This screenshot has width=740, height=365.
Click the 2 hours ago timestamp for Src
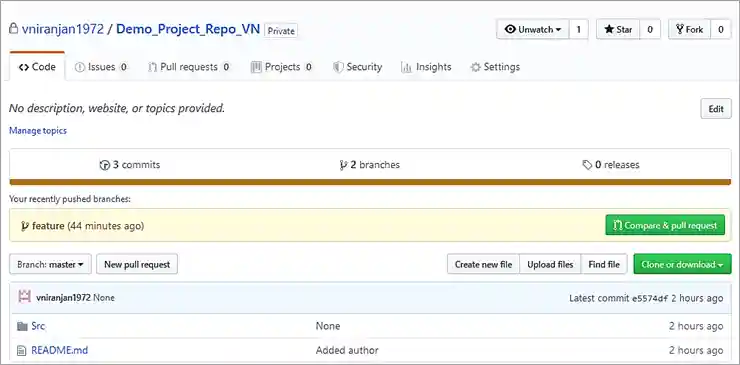coord(696,326)
